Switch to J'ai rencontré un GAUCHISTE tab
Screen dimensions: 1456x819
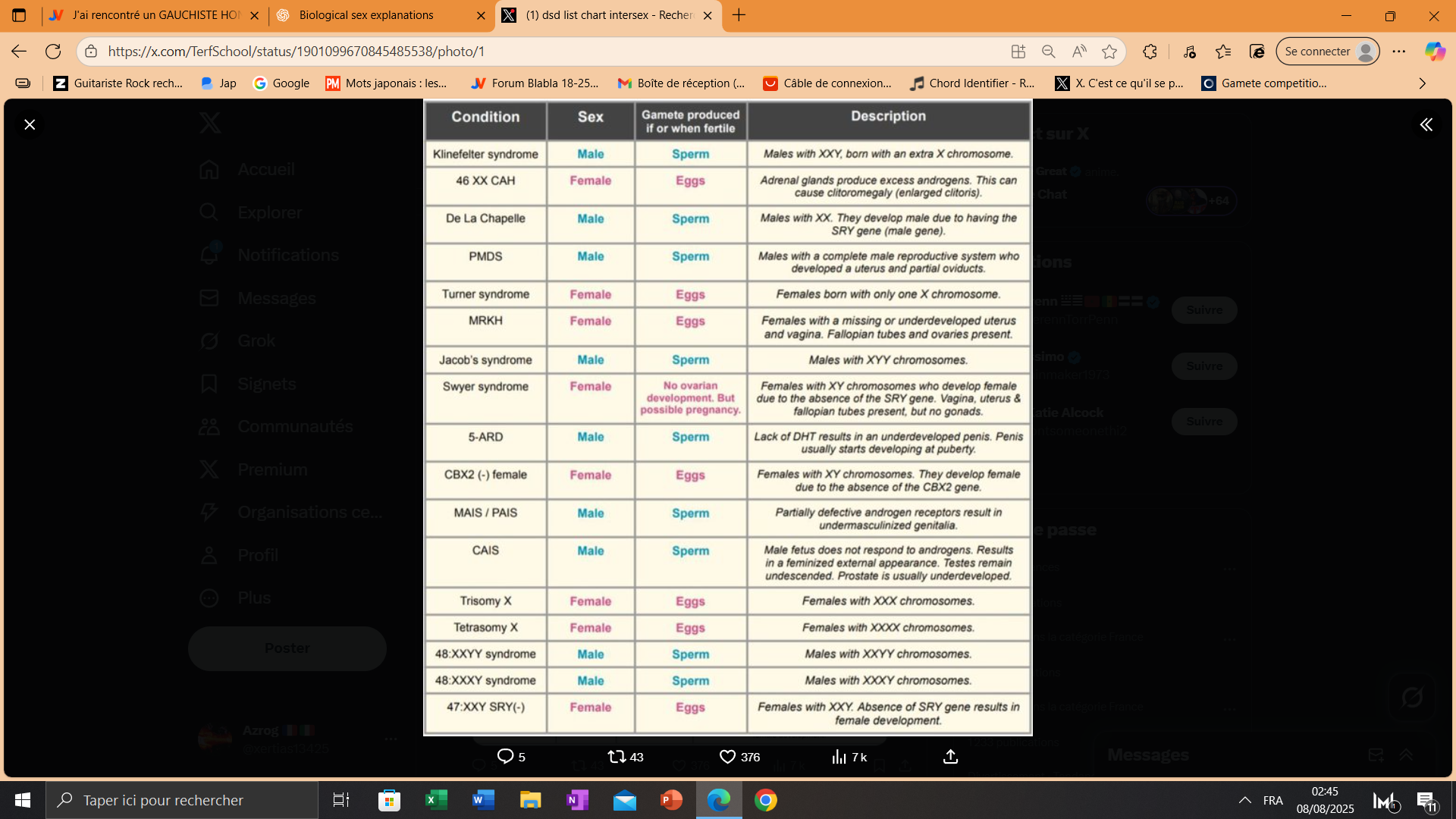click(x=155, y=15)
